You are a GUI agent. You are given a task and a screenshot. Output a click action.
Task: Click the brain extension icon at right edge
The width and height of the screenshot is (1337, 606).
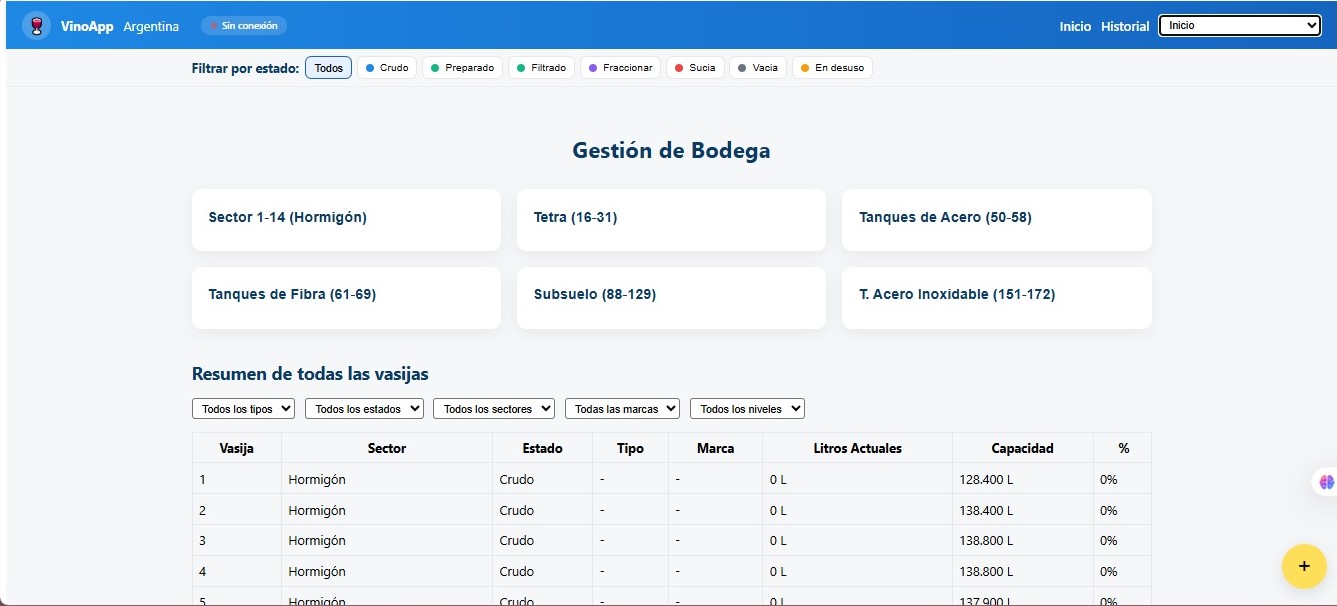(x=1326, y=482)
